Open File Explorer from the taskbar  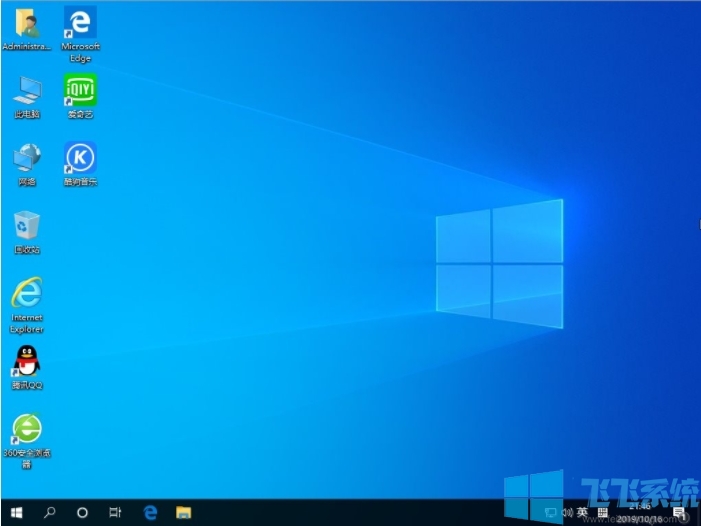183,512
